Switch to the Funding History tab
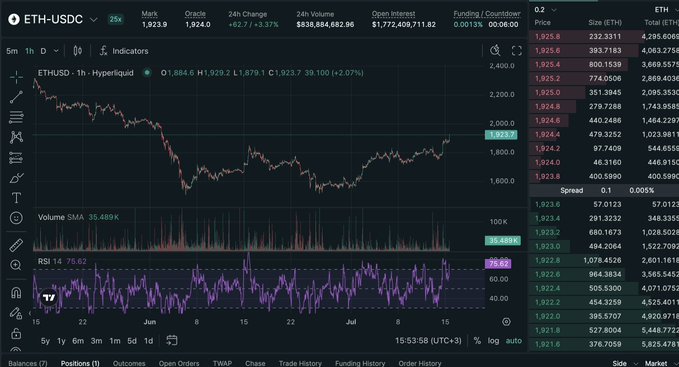The height and width of the screenshot is (367, 679). point(360,363)
